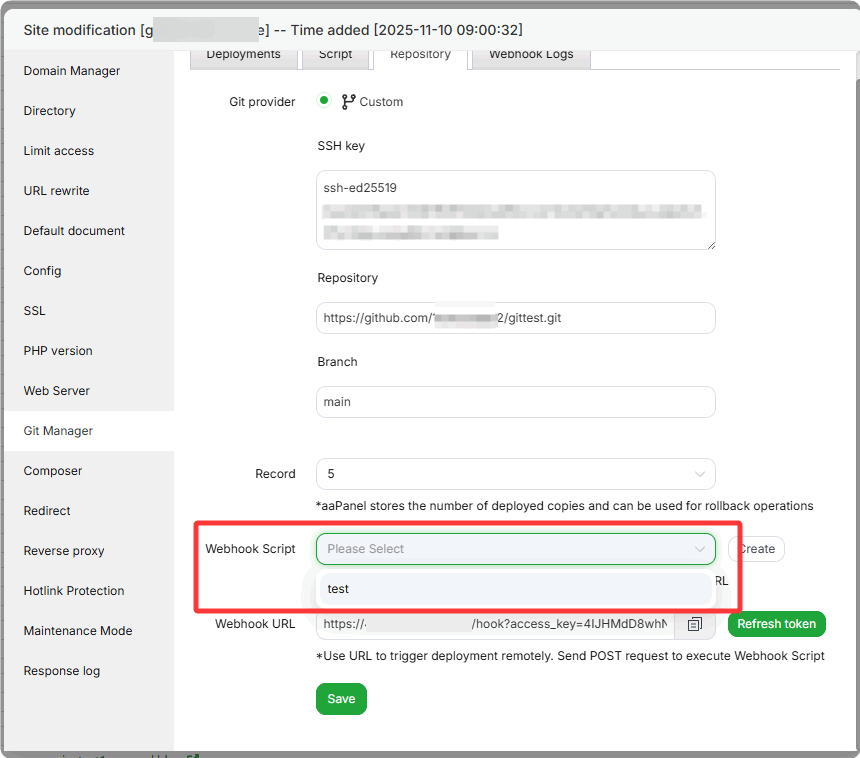Copy the Webhook URL with the copy icon
Image resolution: width=860 pixels, height=758 pixels.
(694, 624)
